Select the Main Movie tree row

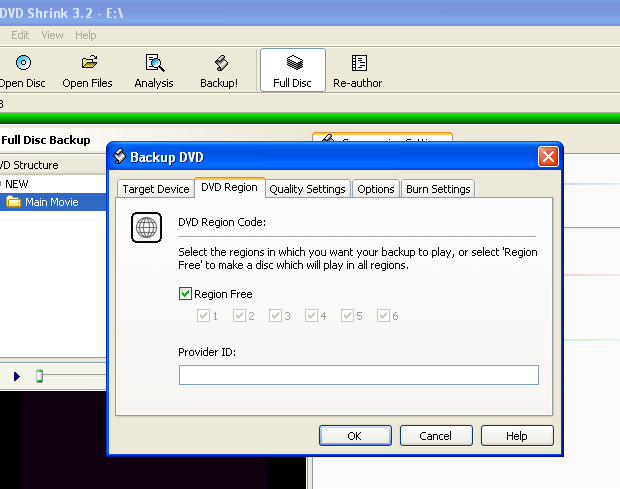pyautogui.click(x=53, y=202)
